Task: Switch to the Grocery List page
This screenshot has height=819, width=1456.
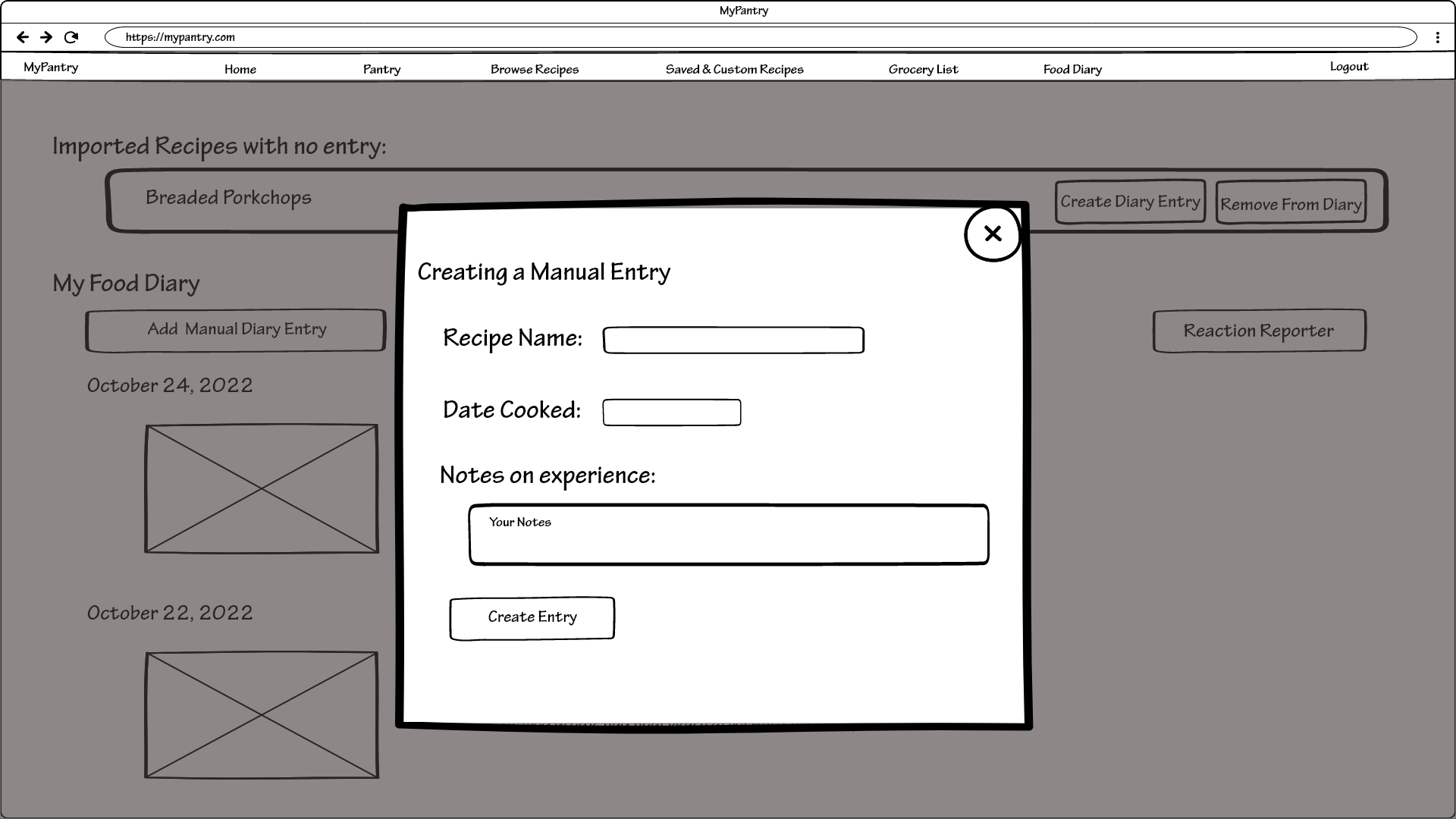Action: (923, 69)
